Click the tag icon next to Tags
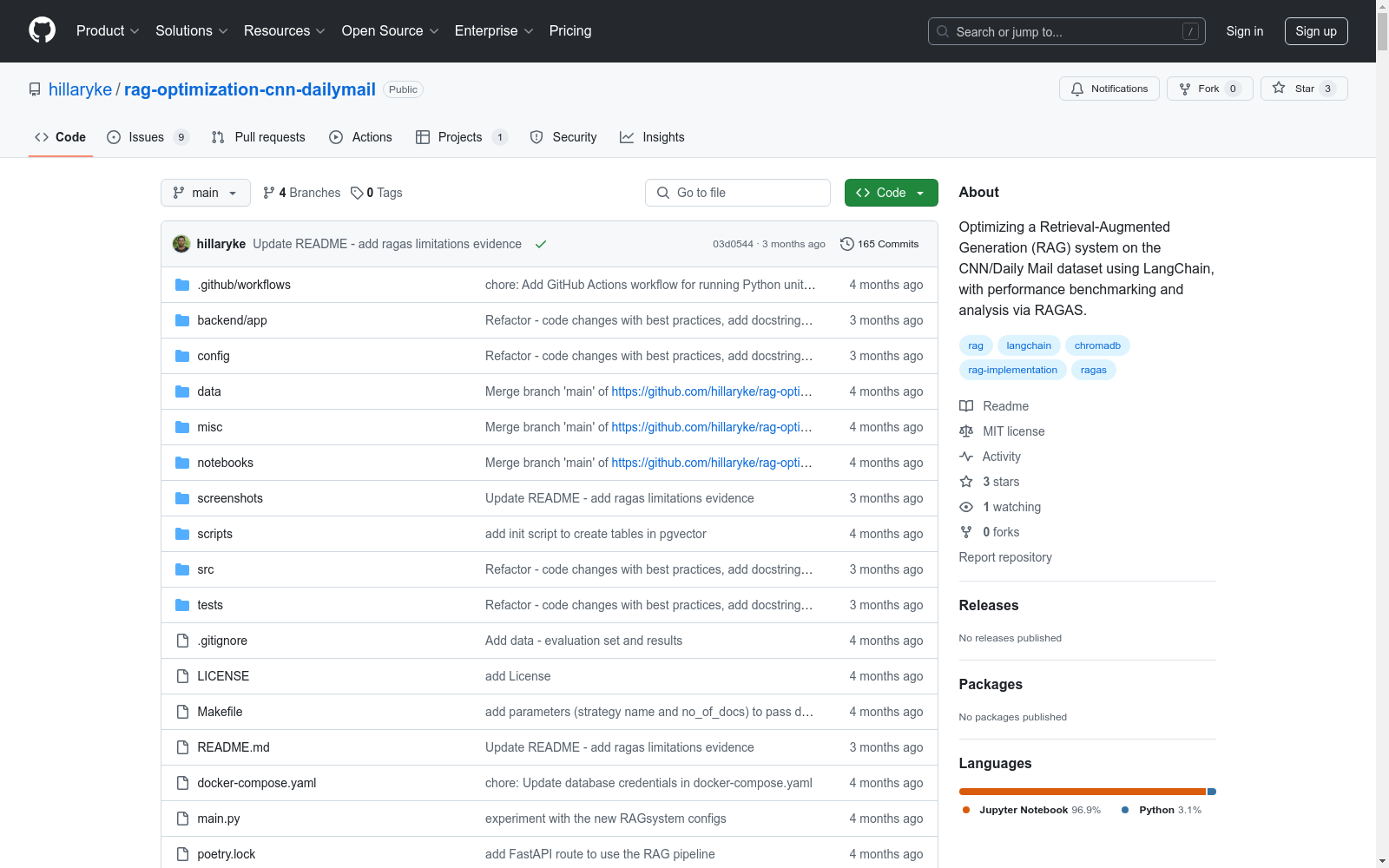 click(357, 193)
